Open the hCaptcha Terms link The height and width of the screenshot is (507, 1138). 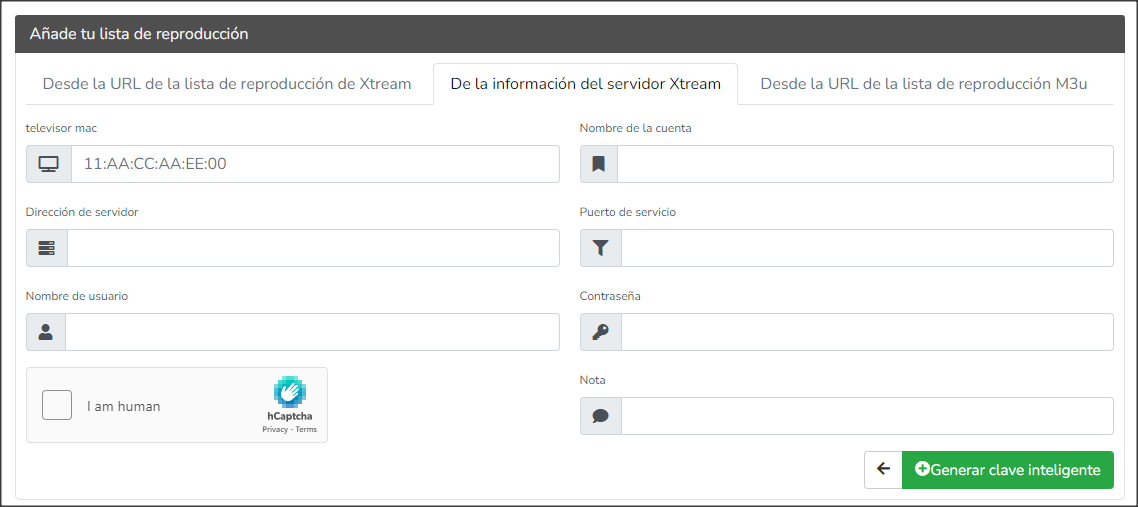point(306,429)
